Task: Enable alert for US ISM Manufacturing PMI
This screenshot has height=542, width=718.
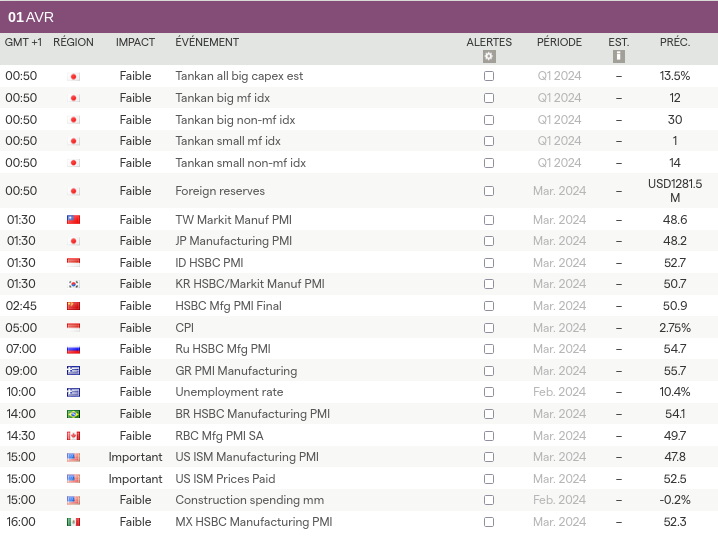Action: tap(489, 457)
